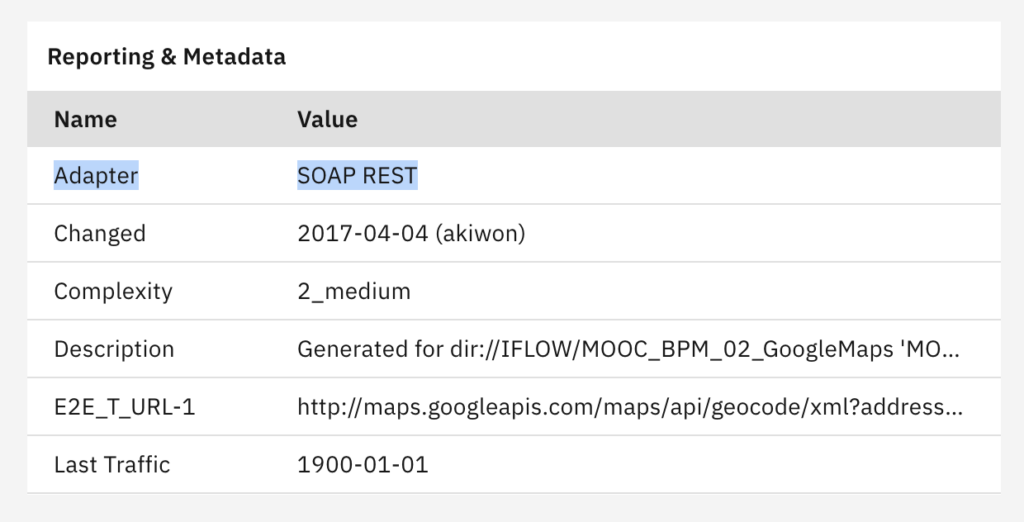1024x522 pixels.
Task: Open the maps.googleapis.com geocode URL value
Action: pyautogui.click(x=630, y=407)
